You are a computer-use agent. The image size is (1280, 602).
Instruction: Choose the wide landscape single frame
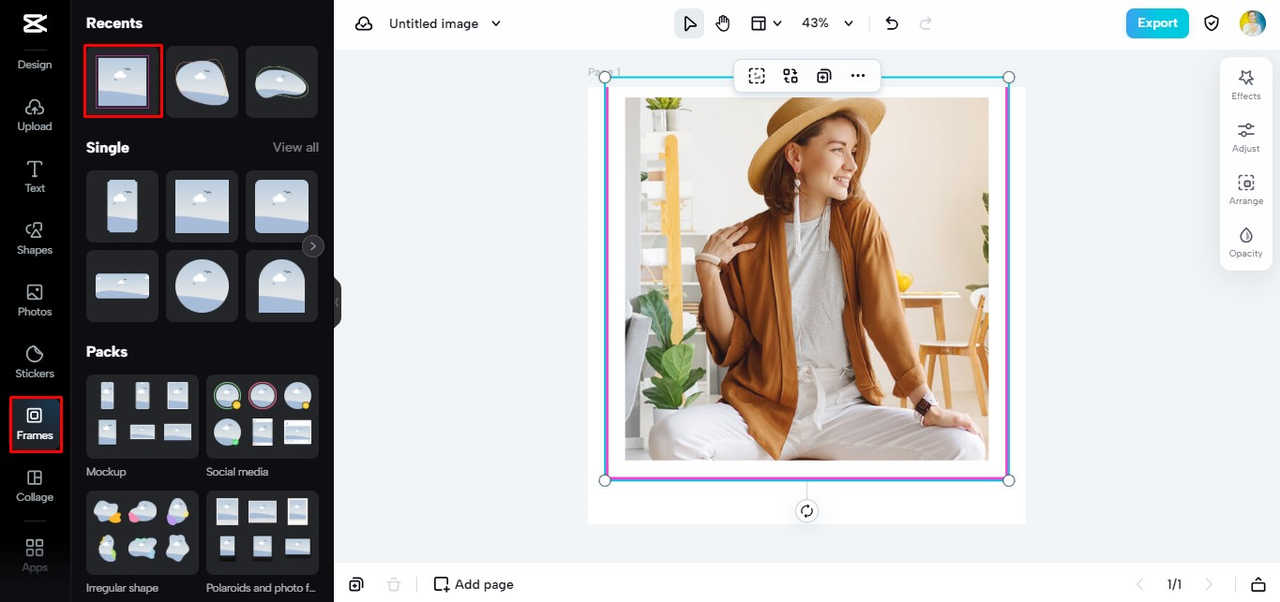click(x=122, y=286)
